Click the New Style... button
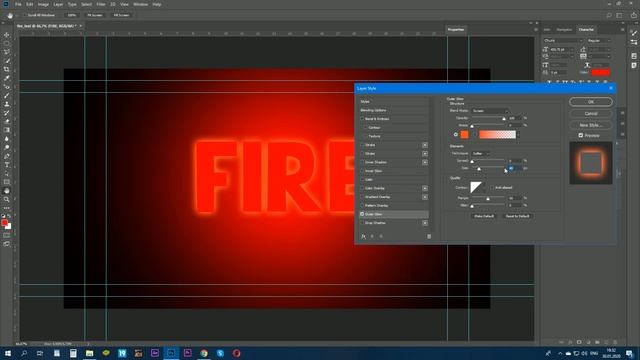This screenshot has width=640, height=360. tap(591, 125)
